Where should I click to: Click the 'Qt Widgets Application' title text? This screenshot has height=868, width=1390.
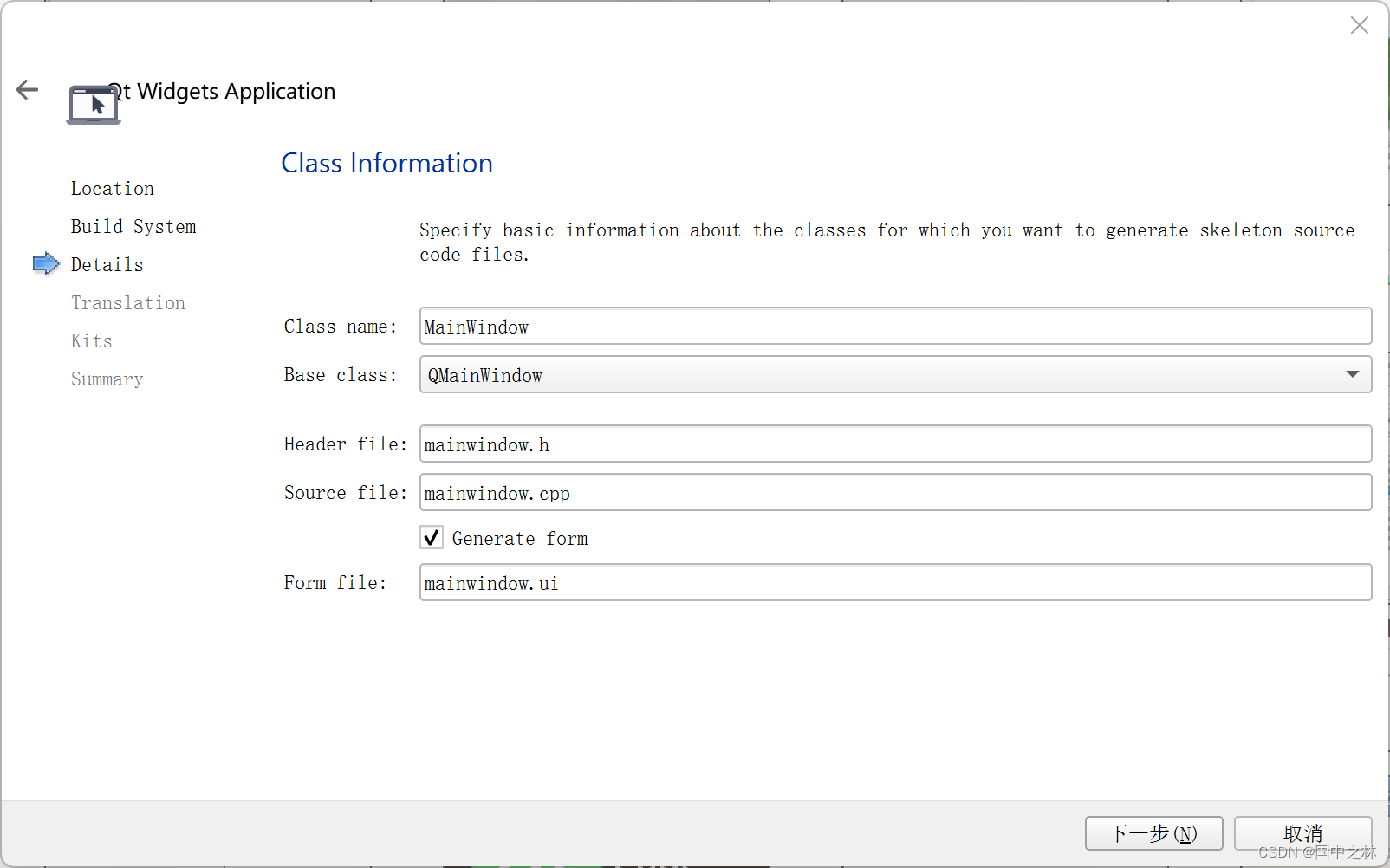click(x=222, y=91)
